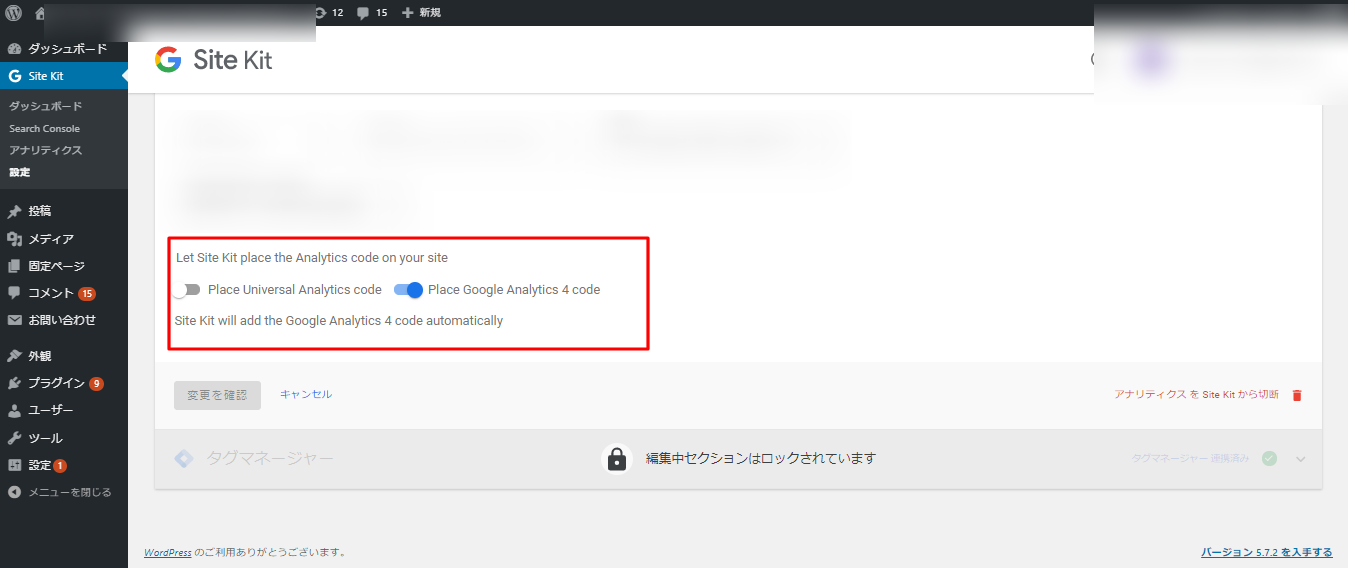
Task: Enable Place Universal Analytics code switch
Action: (186, 290)
